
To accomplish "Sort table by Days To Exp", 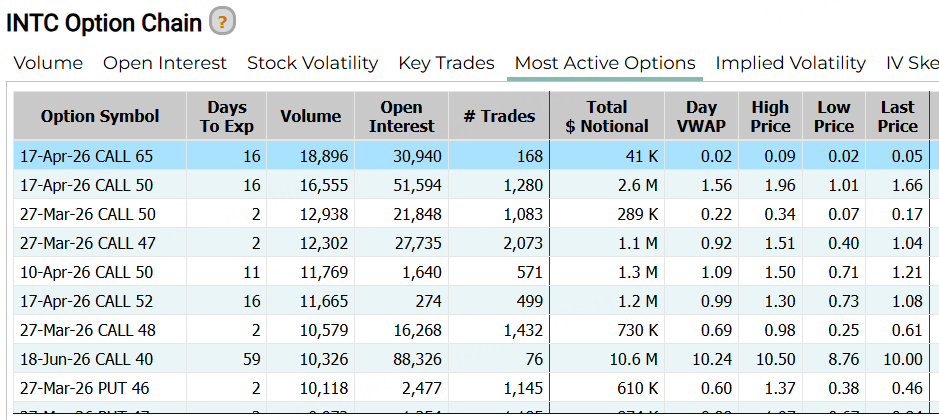I will coord(227,116).
